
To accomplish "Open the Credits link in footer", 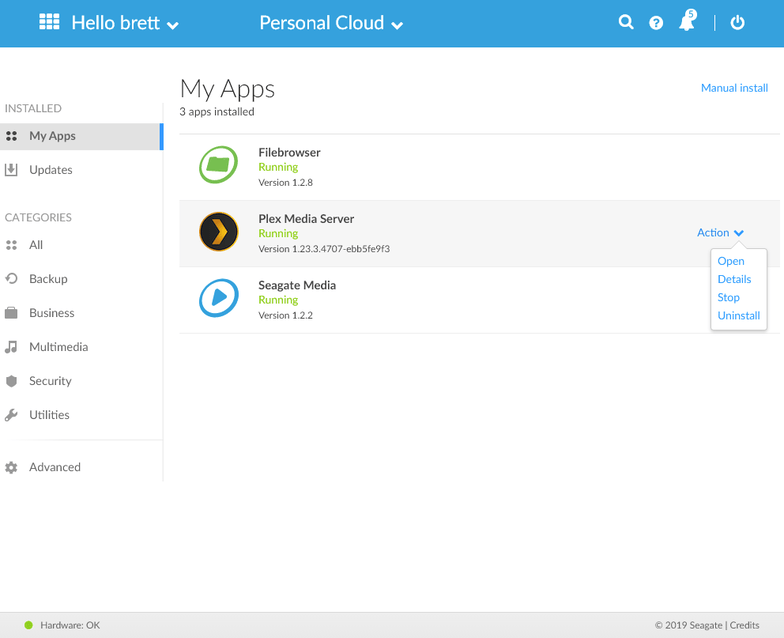I will tap(744, 625).
